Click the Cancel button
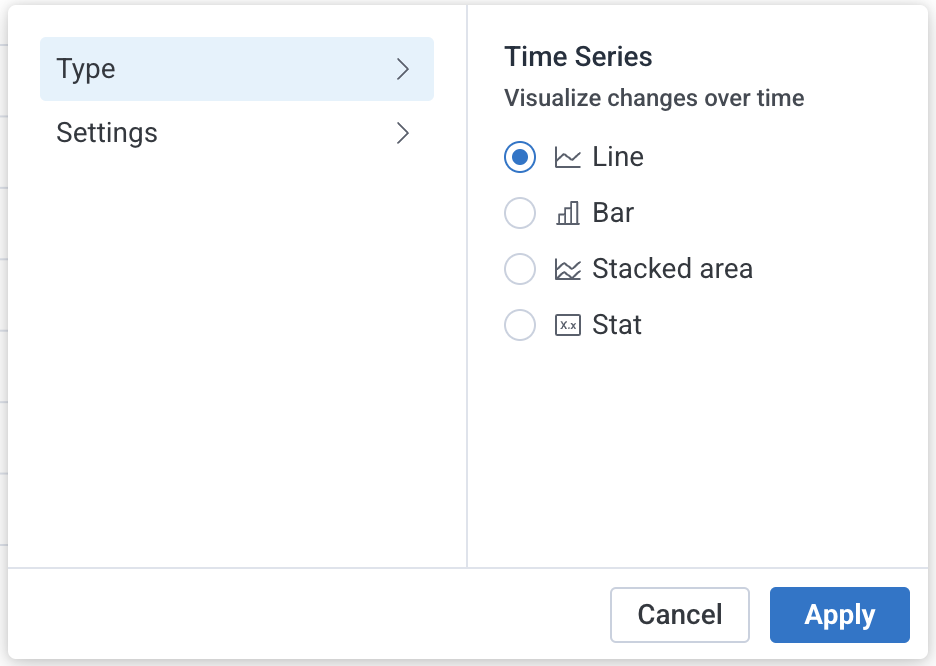The width and height of the screenshot is (936, 666). pos(680,615)
